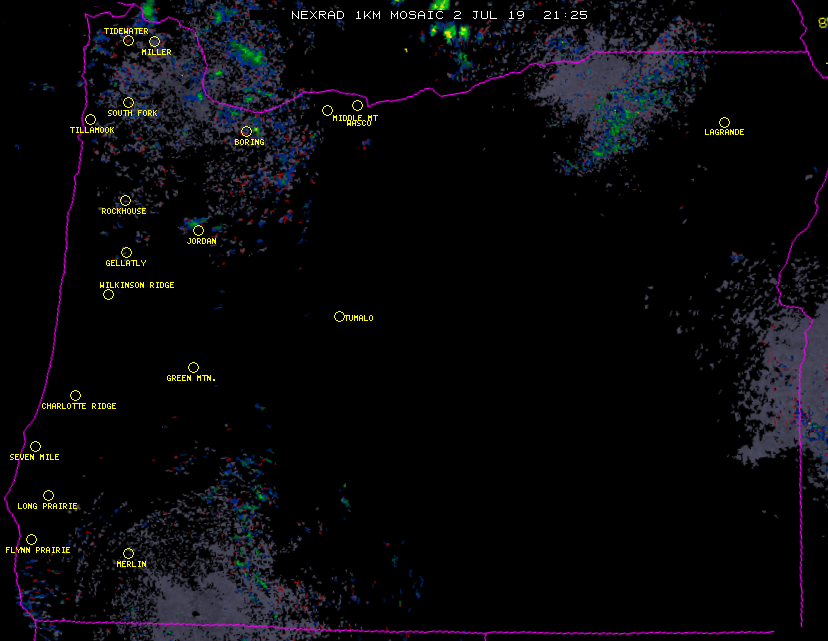Viewport: 828px width, 641px height.
Task: Click the Tidewater station circle marker
Action: coord(128,41)
